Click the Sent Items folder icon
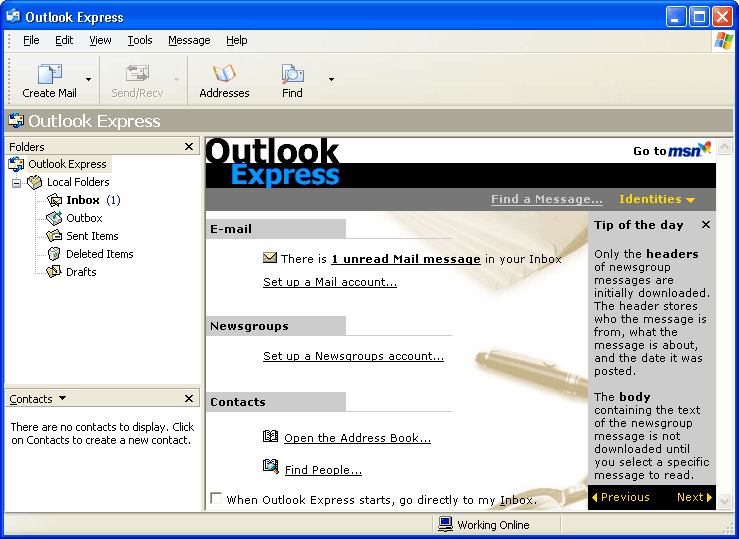The width and height of the screenshot is (739, 539). pos(54,236)
